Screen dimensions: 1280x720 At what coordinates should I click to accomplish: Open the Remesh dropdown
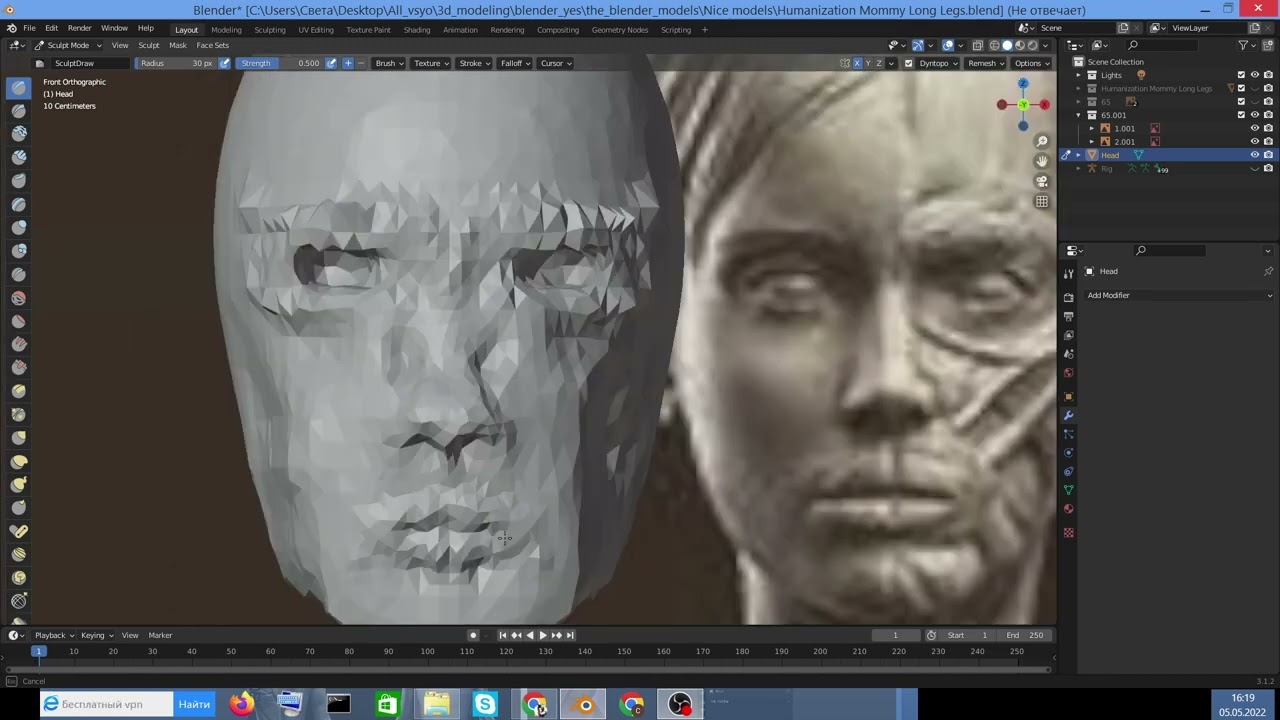point(986,63)
